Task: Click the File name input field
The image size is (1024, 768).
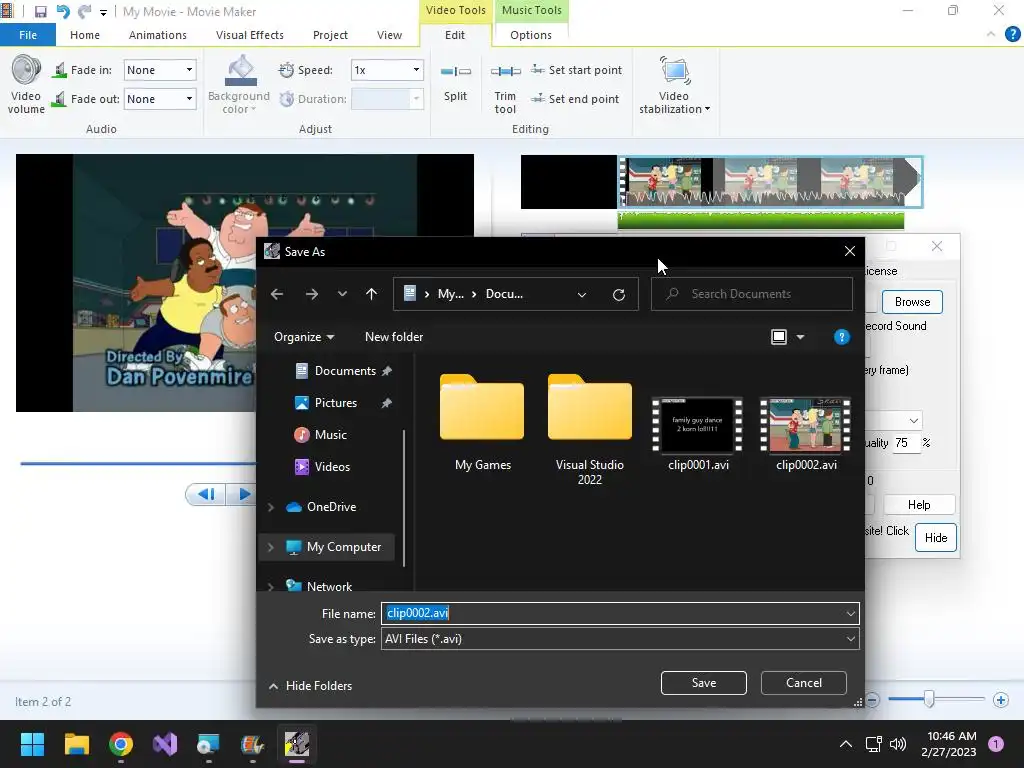Action: [620, 613]
